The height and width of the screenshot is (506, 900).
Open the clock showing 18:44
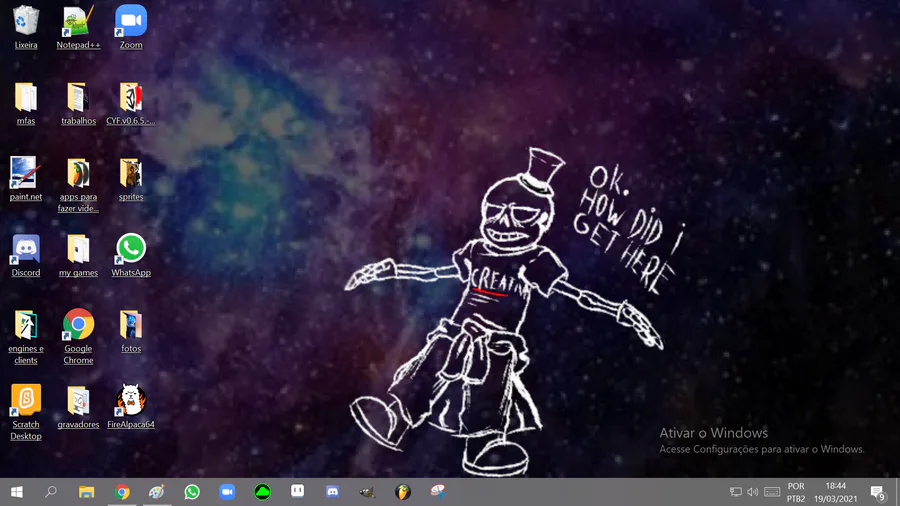click(836, 492)
